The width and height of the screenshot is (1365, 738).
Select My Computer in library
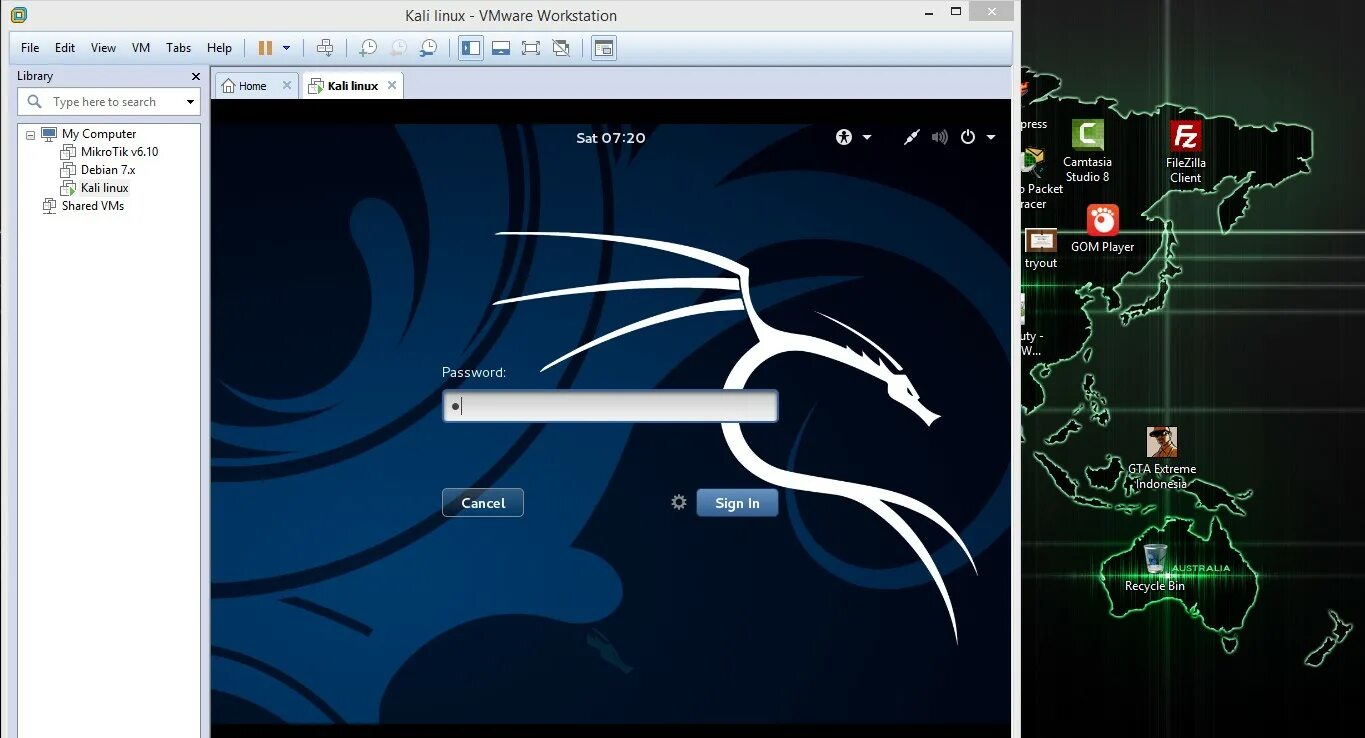98,134
